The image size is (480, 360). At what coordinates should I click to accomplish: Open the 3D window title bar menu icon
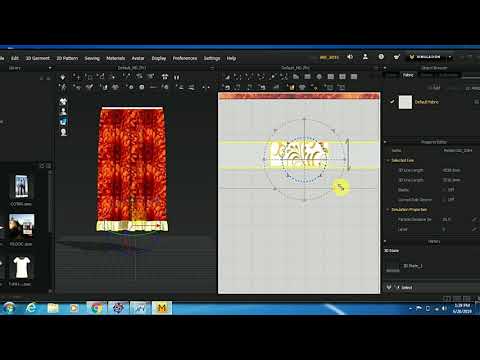click(212, 68)
